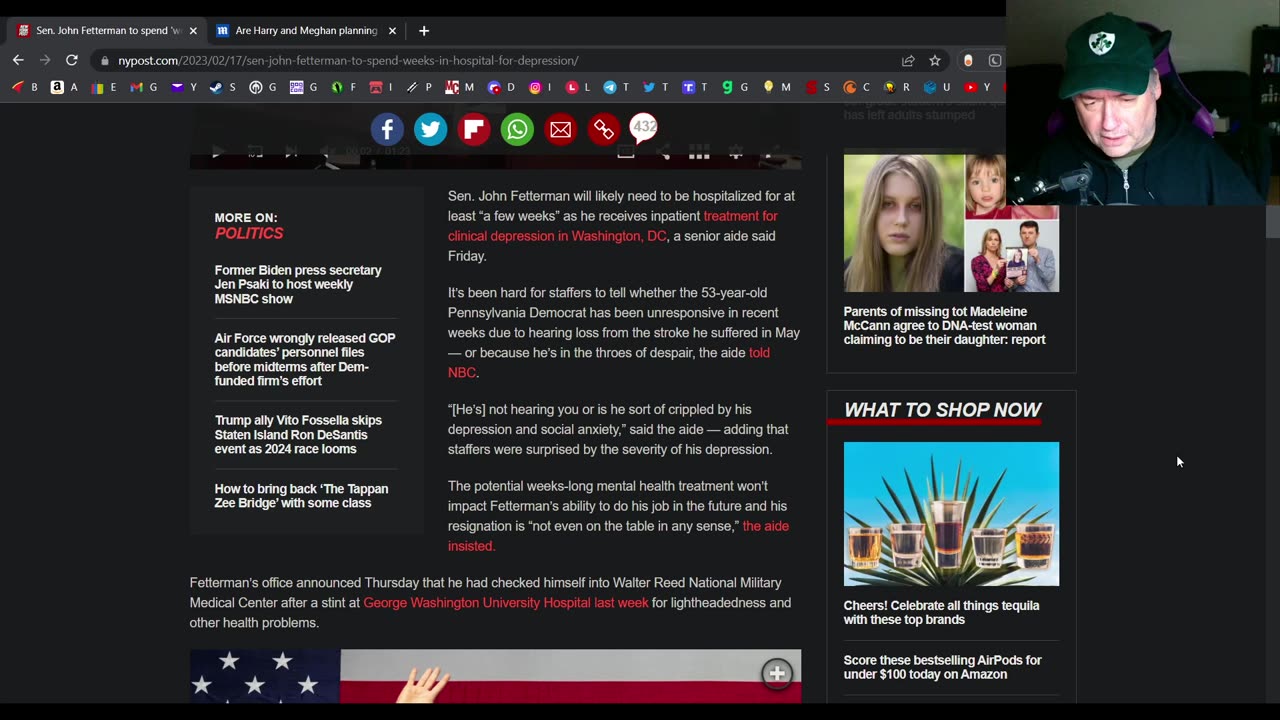1280x720 pixels.
Task: View site information lock icon
Action: coord(104,60)
